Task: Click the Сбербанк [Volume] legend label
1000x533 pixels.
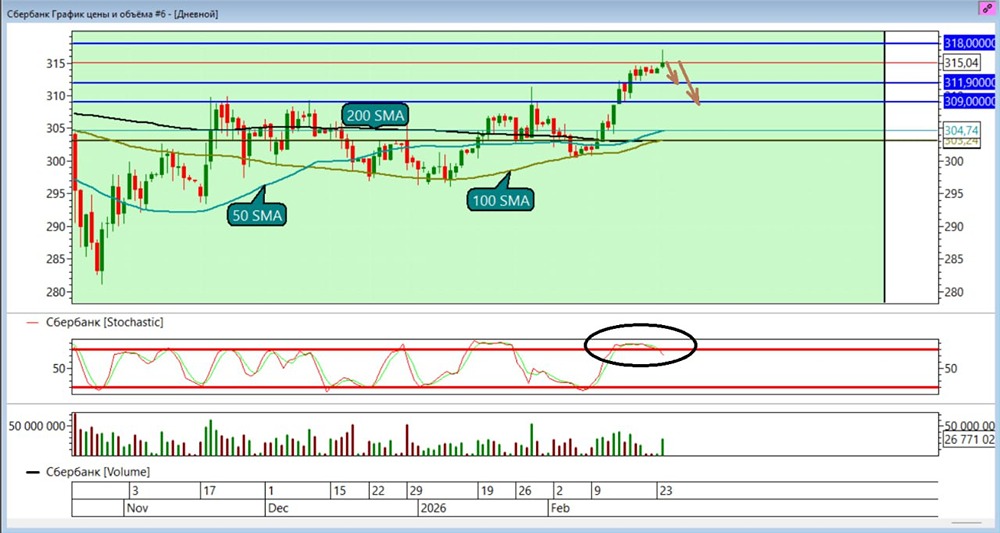Action: 98,472
